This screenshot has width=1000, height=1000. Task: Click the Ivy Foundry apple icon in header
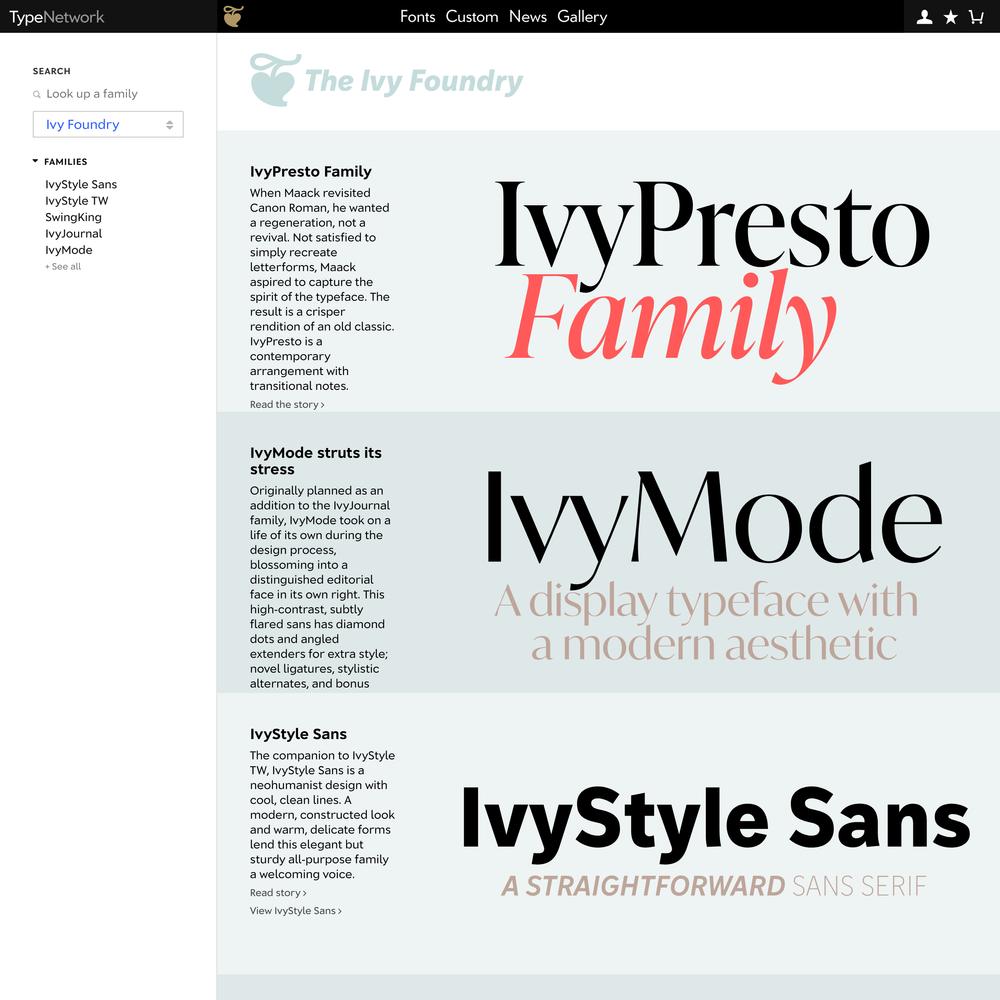tap(233, 16)
